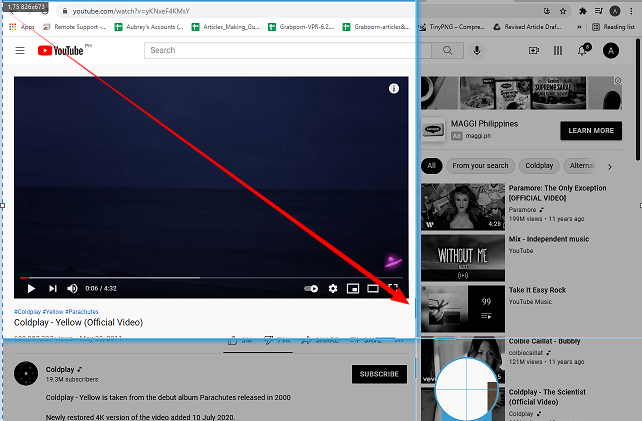
Task: Open the YouTube account avatar menu
Action: [611, 50]
